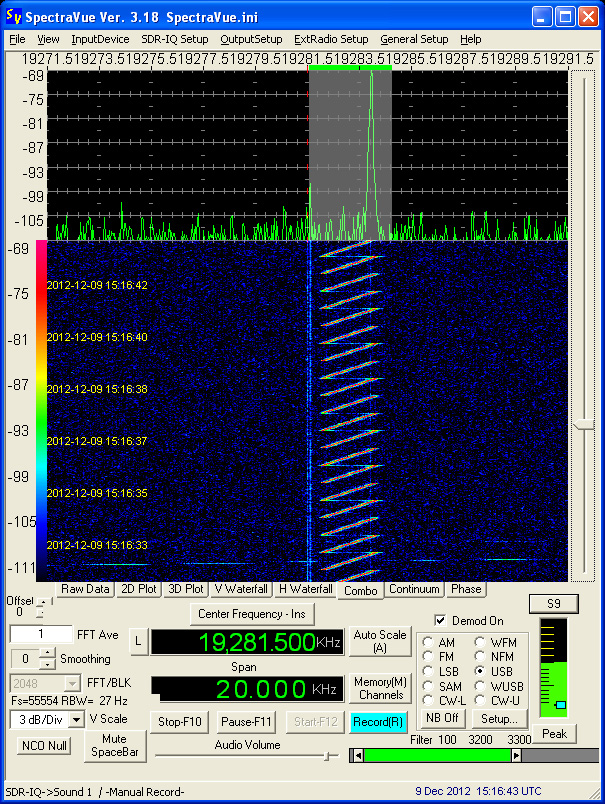605x804 pixels.
Task: Click the Record(R) button
Action: pos(378,722)
